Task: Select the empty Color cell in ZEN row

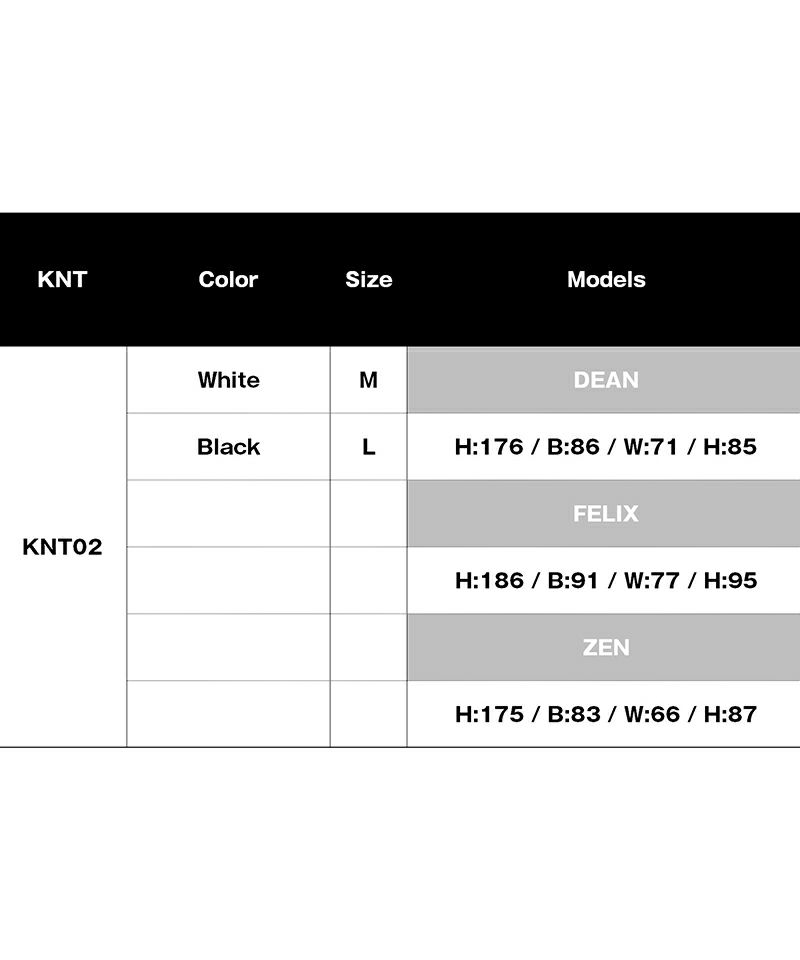Action: (x=228, y=647)
